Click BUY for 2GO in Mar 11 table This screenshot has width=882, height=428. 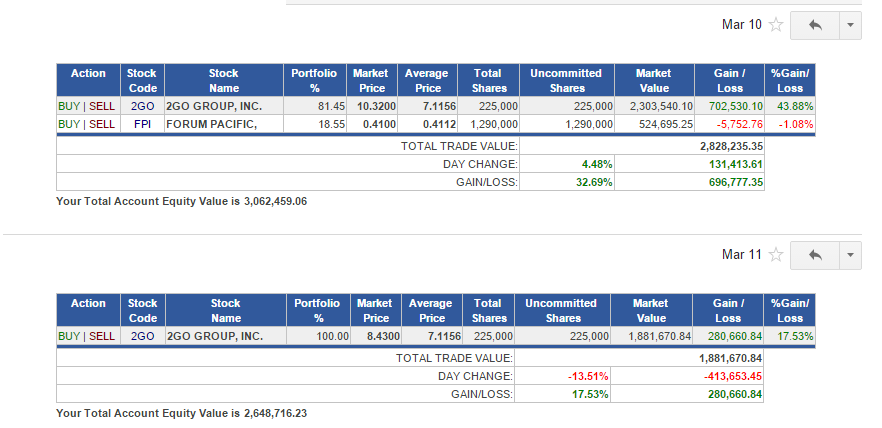(69, 336)
